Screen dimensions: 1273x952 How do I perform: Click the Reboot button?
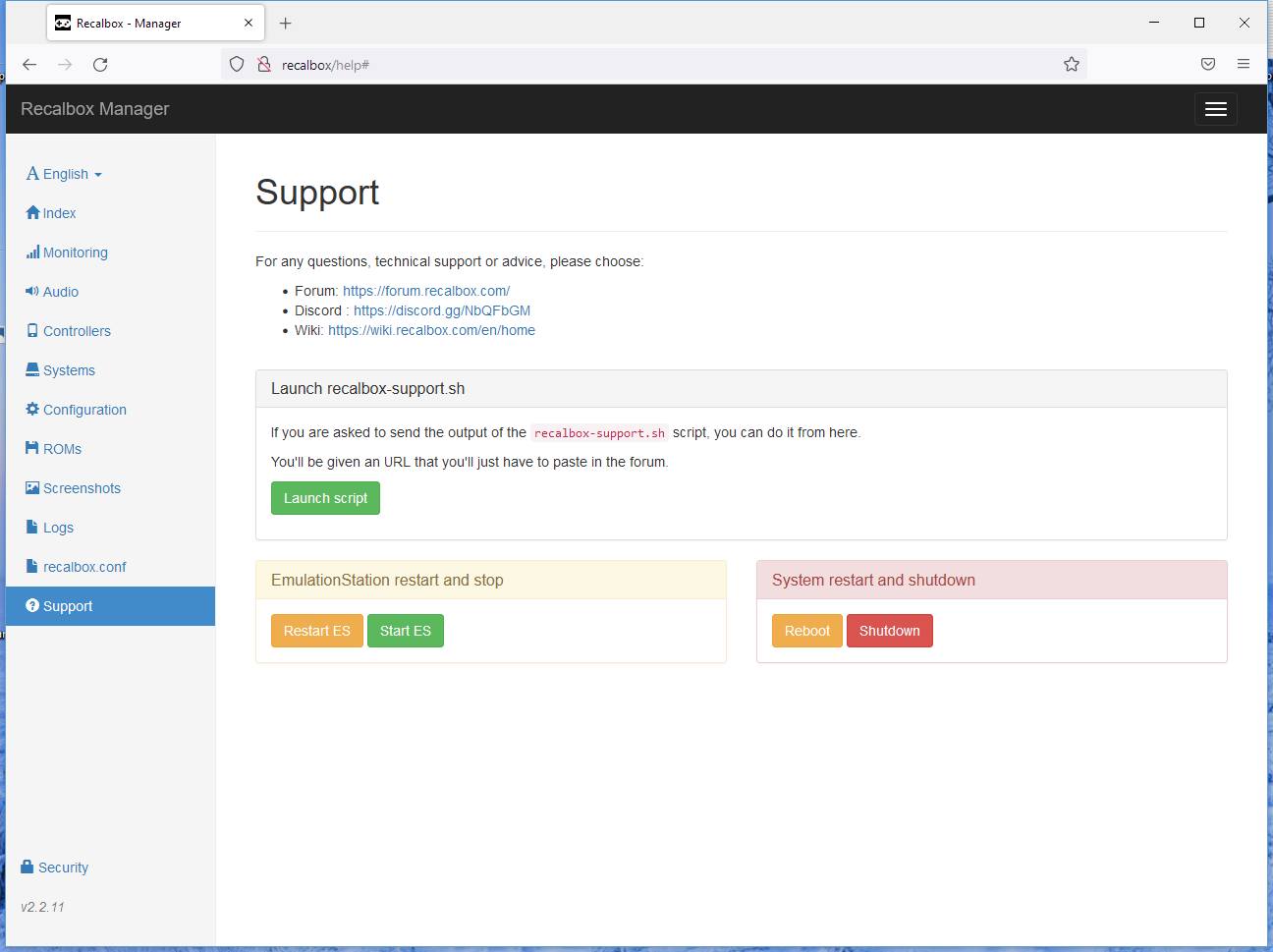point(807,631)
